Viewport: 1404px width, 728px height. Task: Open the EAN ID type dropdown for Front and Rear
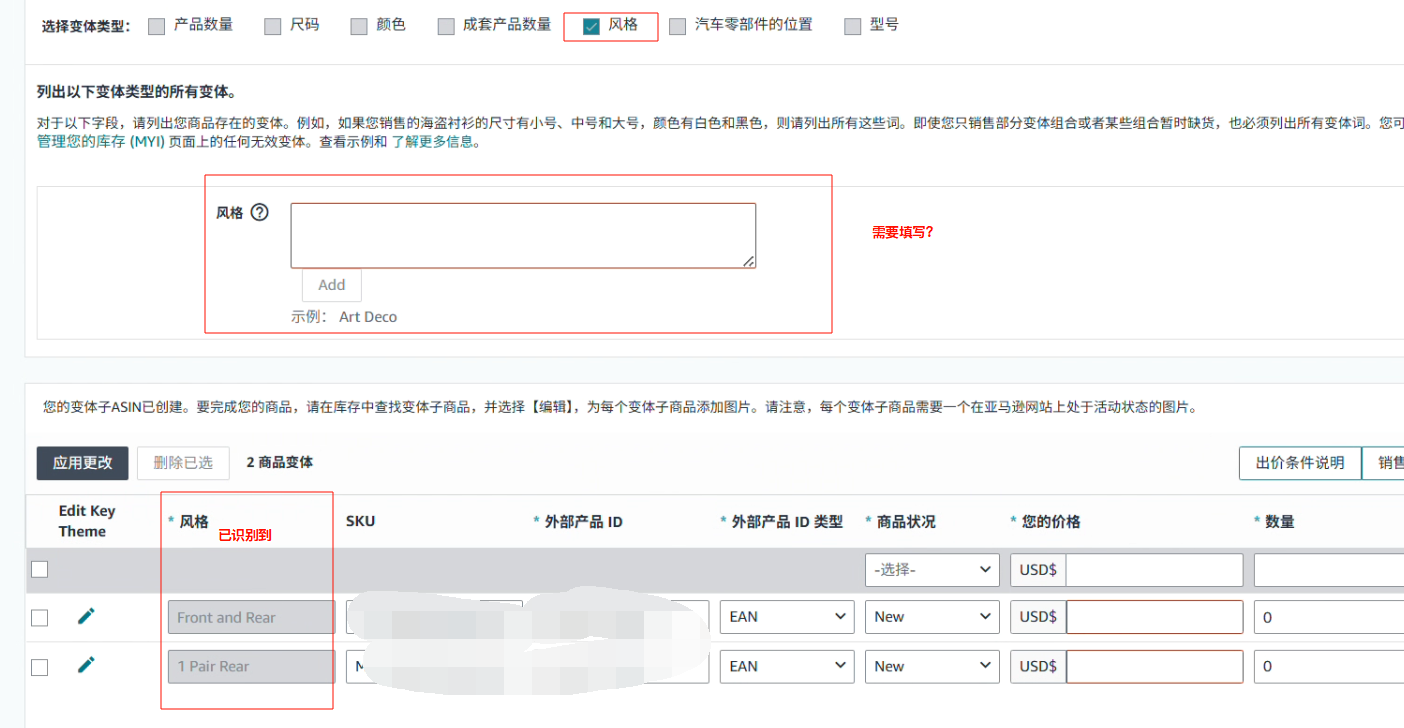coord(786,617)
